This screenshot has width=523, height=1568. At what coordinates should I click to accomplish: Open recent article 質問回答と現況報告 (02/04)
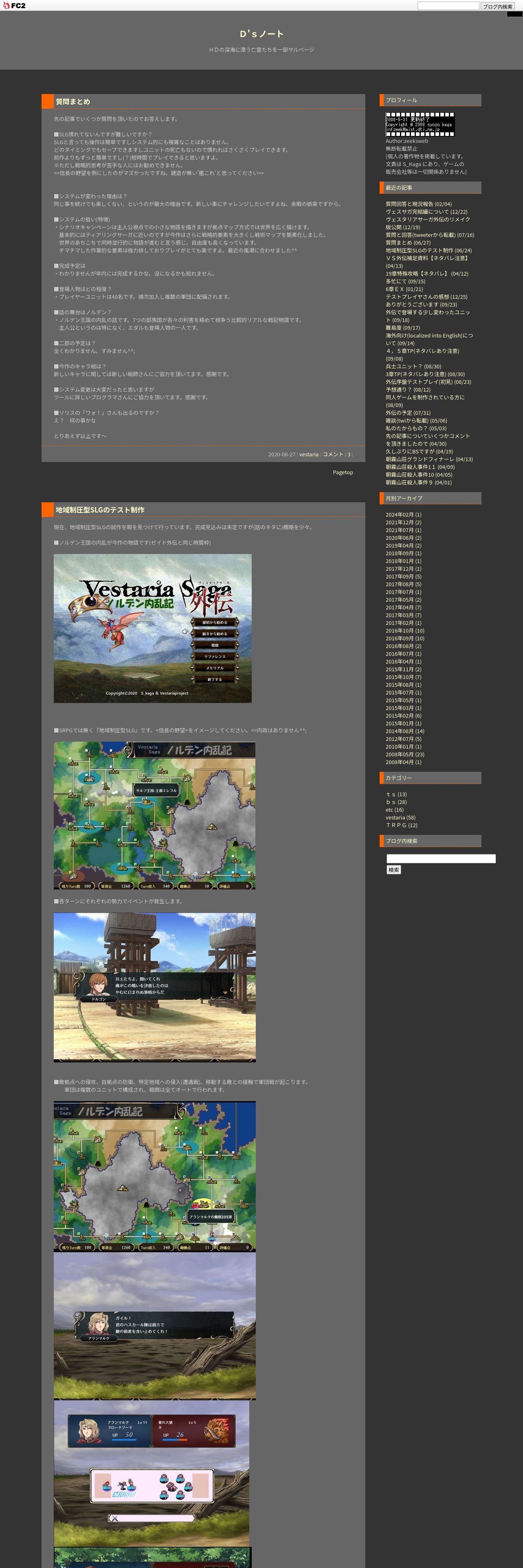[x=418, y=204]
